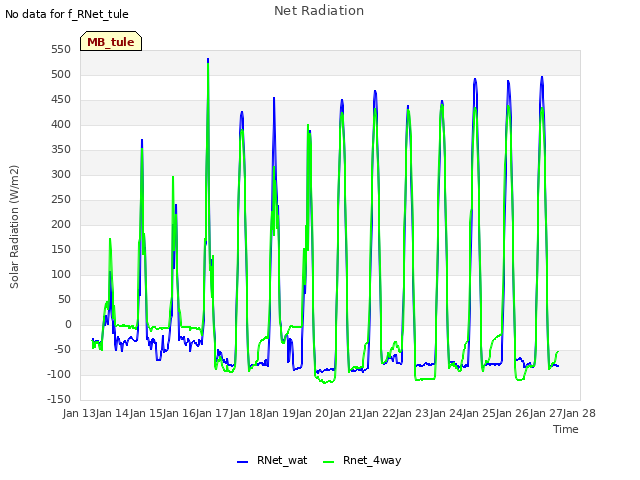Click the Jan 20 x-axis tick label

click(x=312, y=413)
